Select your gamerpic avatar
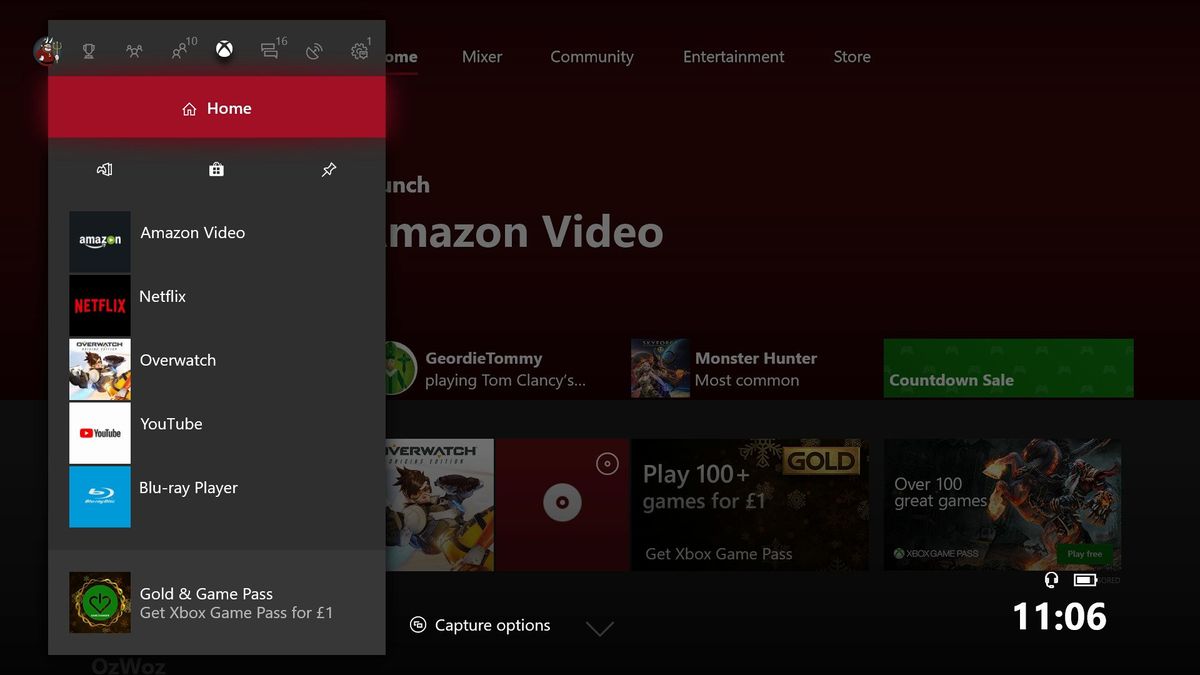Image resolution: width=1200 pixels, height=675 pixels. click(47, 48)
